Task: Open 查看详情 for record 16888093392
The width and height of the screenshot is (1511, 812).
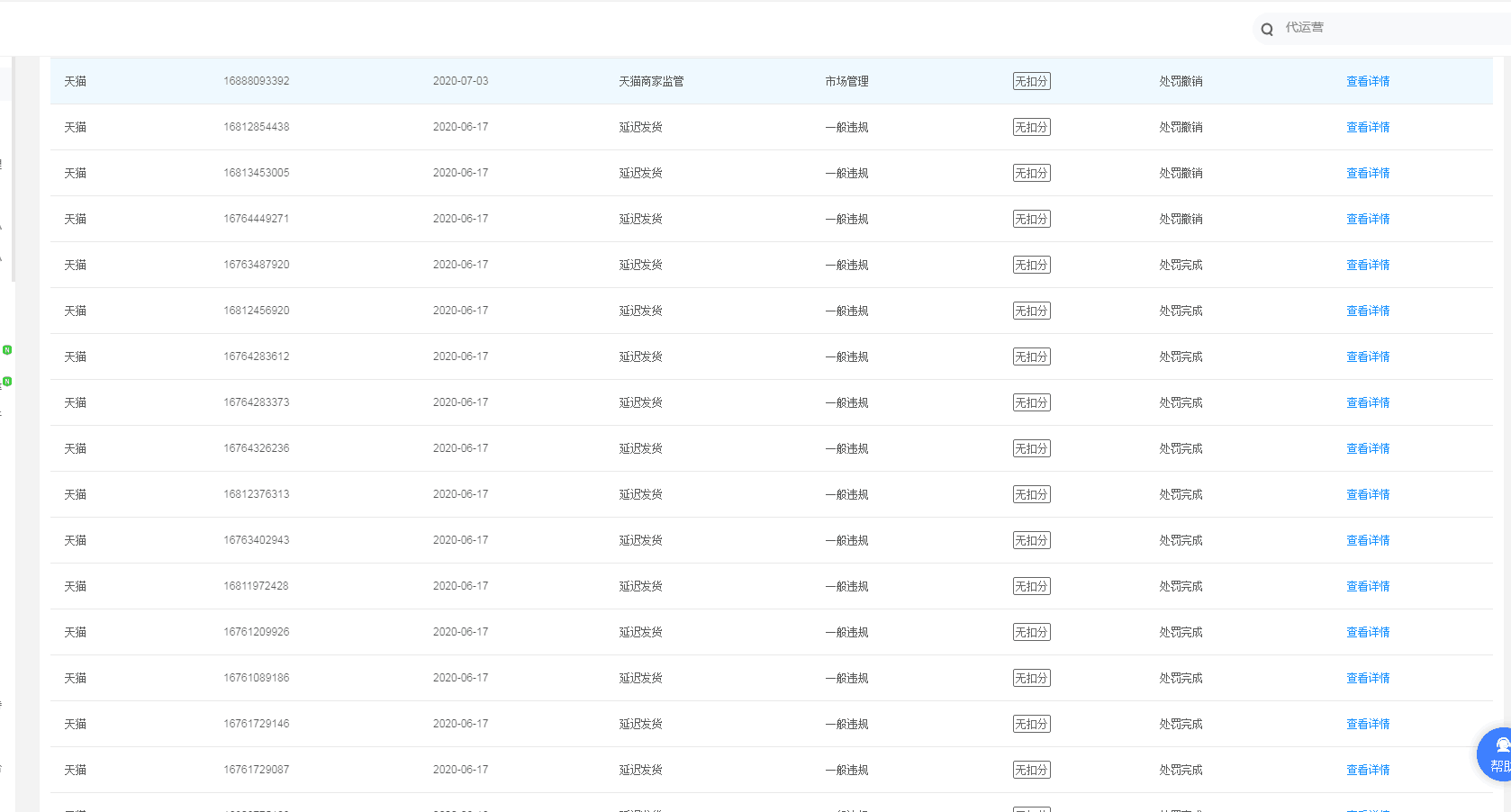Action: [x=1368, y=81]
